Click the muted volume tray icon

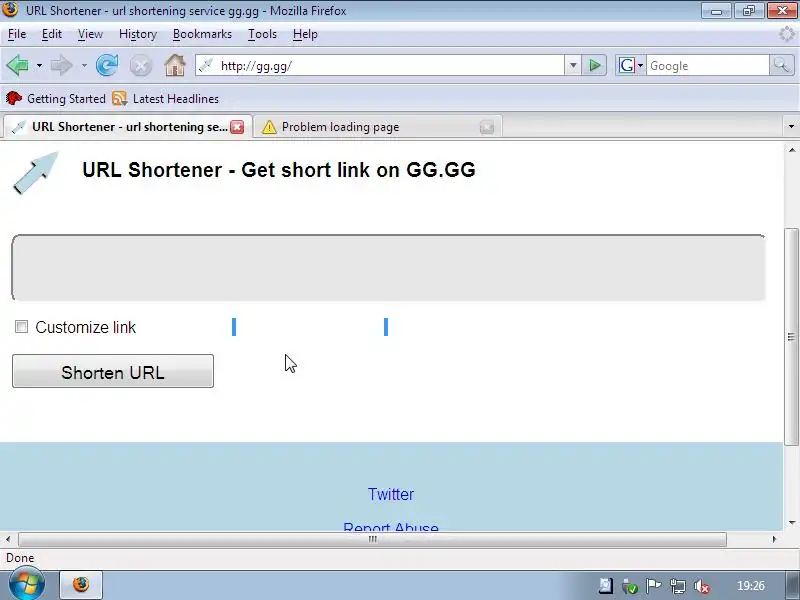point(702,586)
